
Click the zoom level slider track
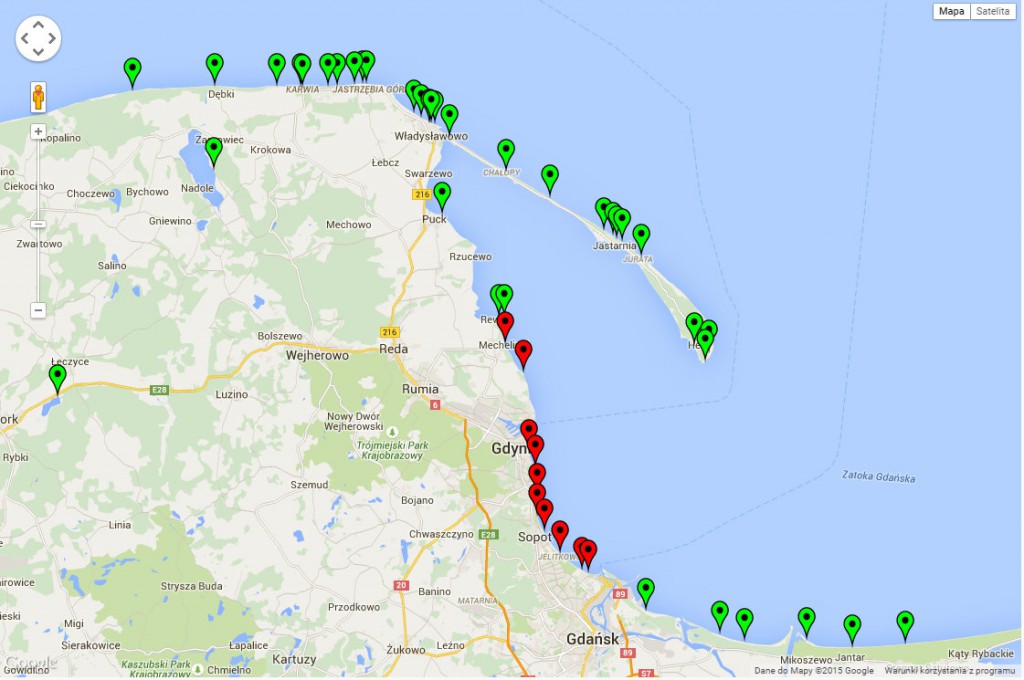(x=38, y=220)
